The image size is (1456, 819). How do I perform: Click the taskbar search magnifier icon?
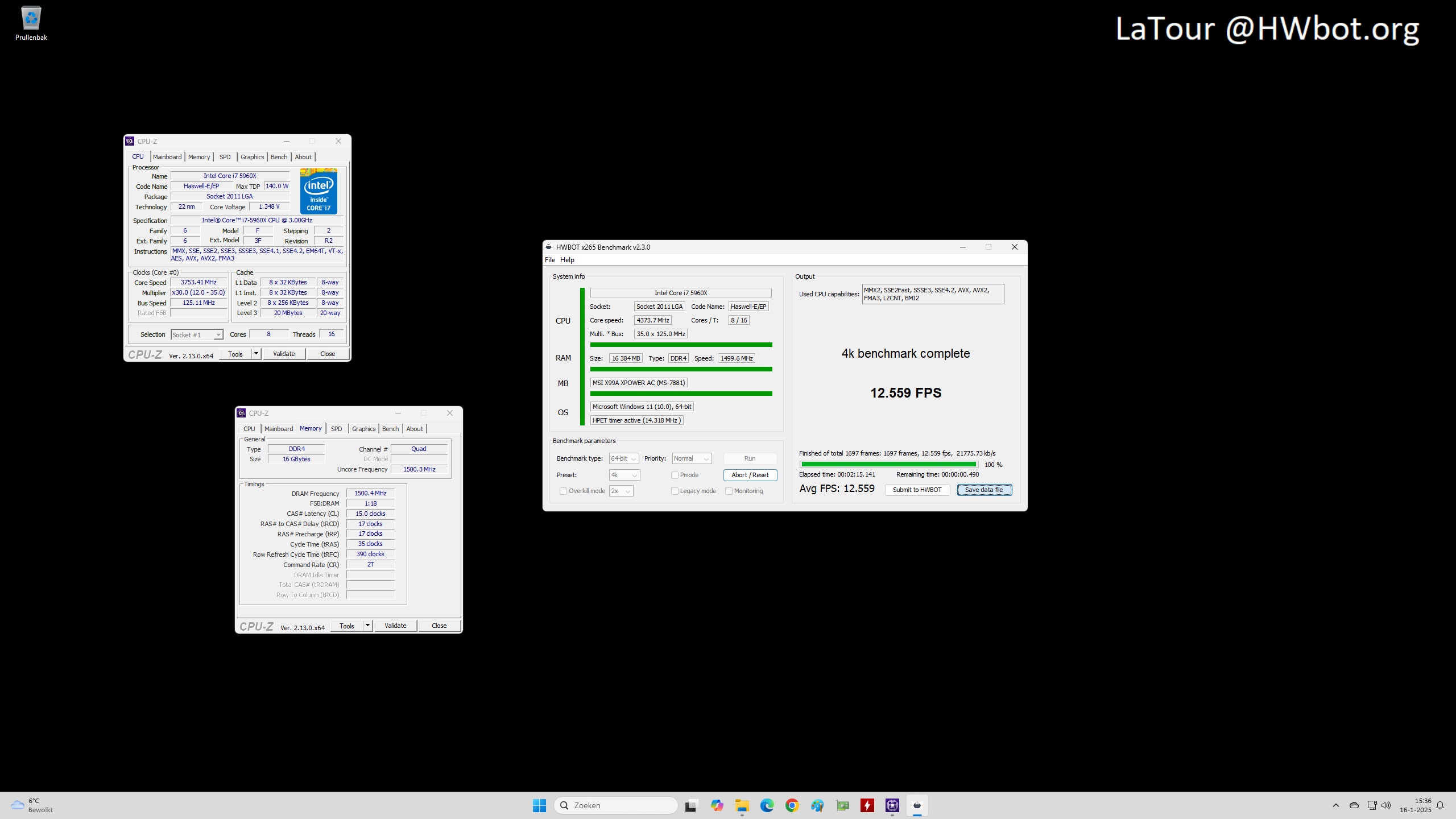[564, 805]
